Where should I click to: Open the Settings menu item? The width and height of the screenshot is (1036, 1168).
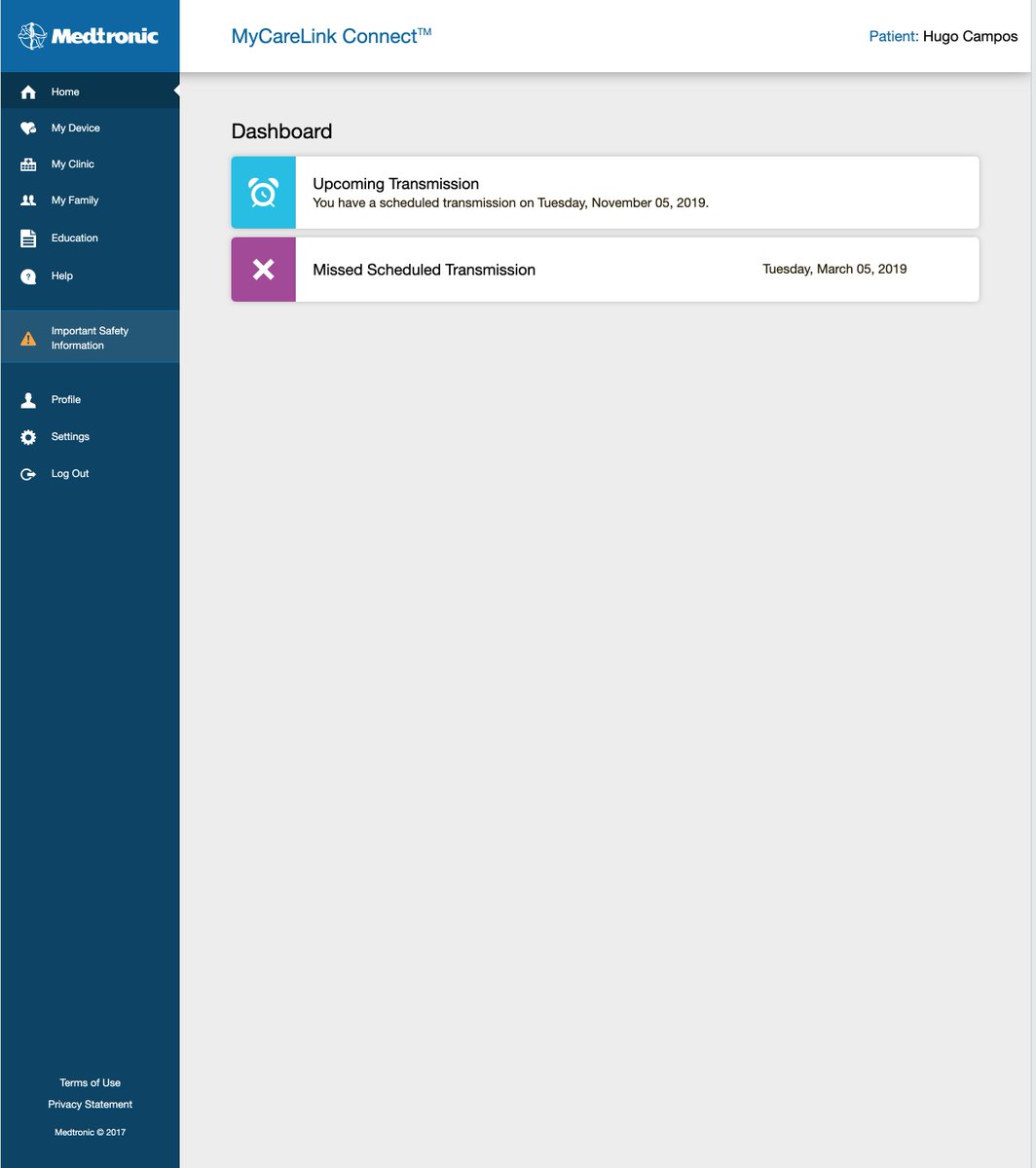(x=90, y=437)
